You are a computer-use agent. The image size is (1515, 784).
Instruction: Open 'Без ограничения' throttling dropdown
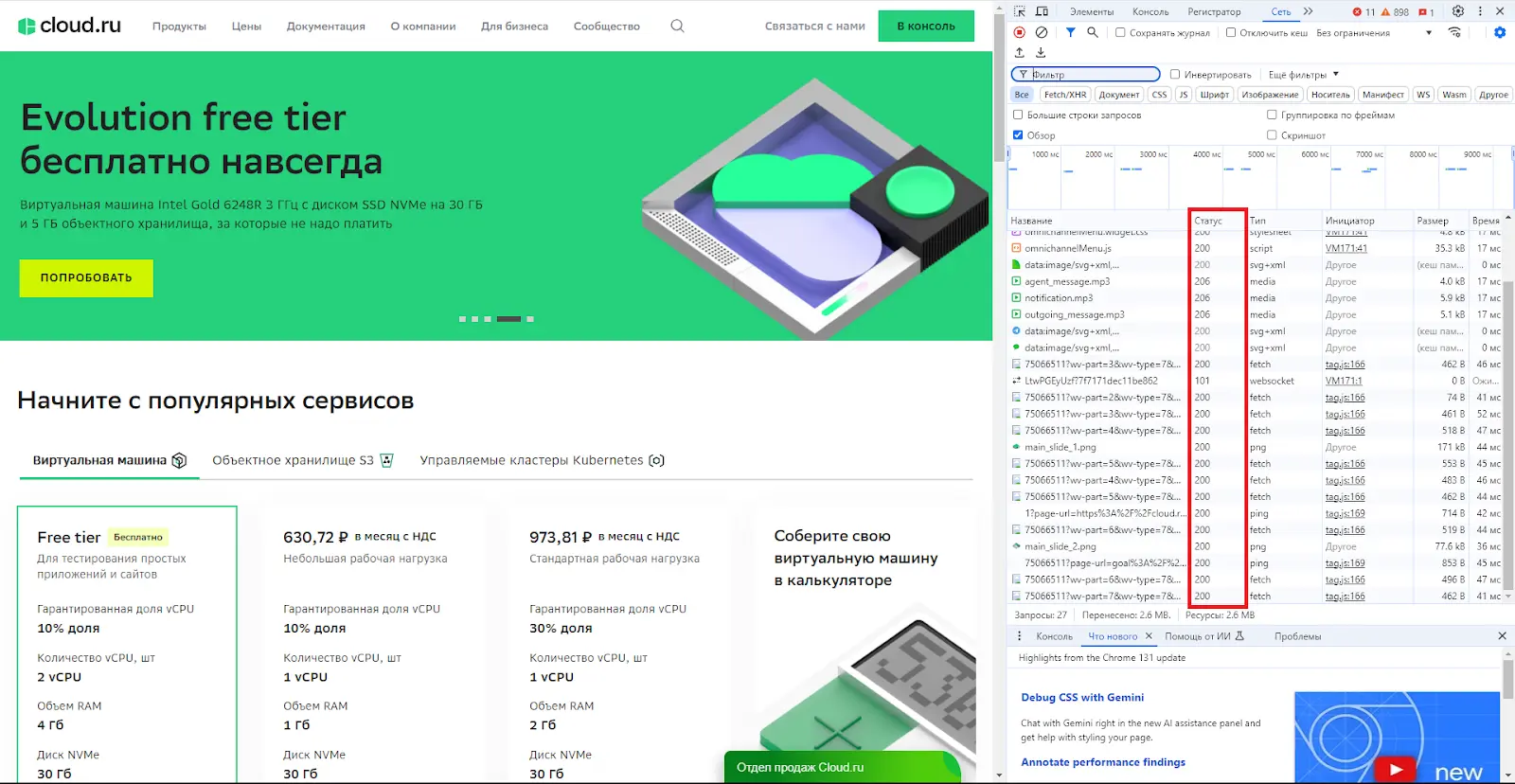1374,32
